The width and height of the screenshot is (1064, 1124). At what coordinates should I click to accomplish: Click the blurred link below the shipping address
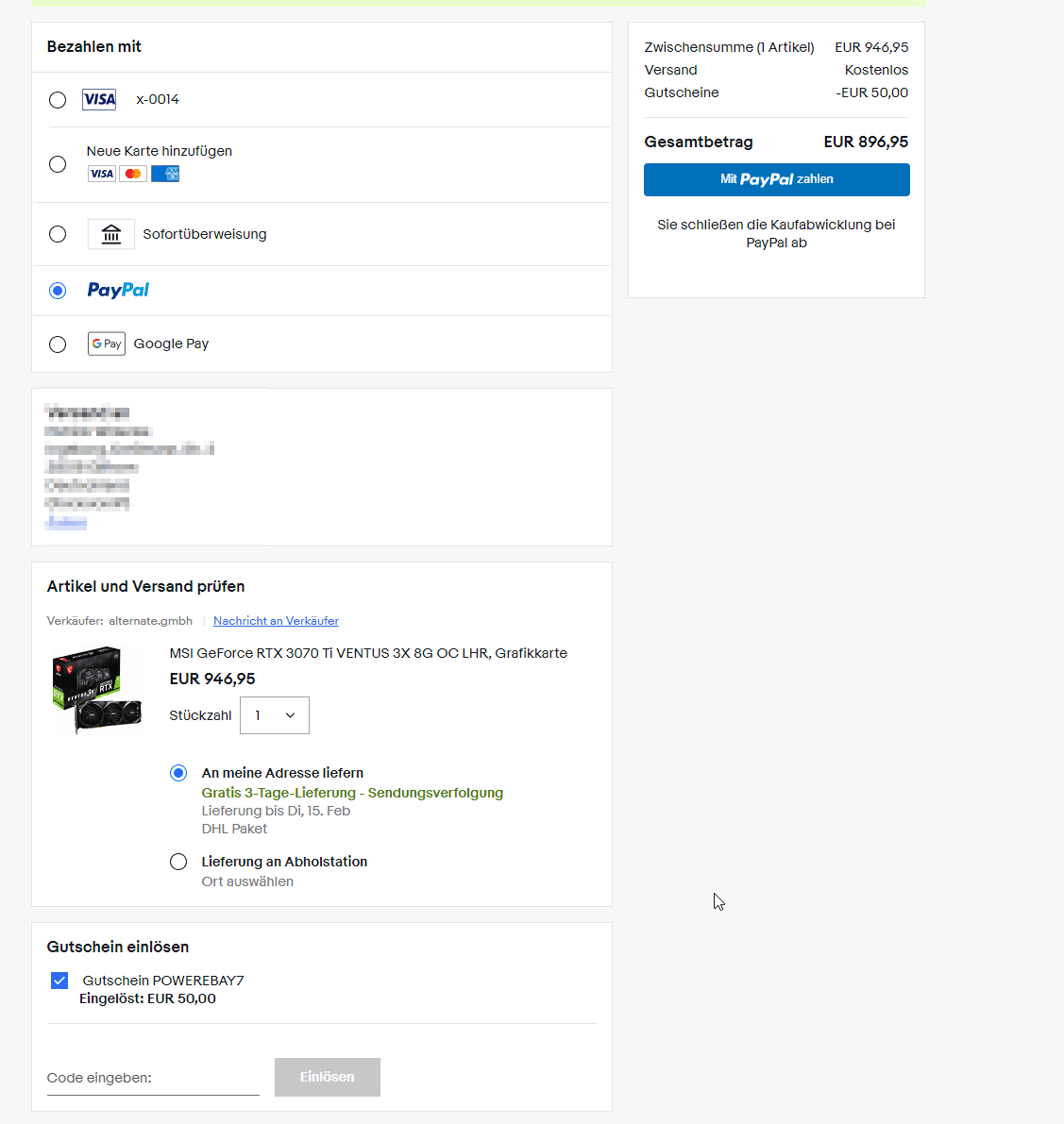pos(66,523)
